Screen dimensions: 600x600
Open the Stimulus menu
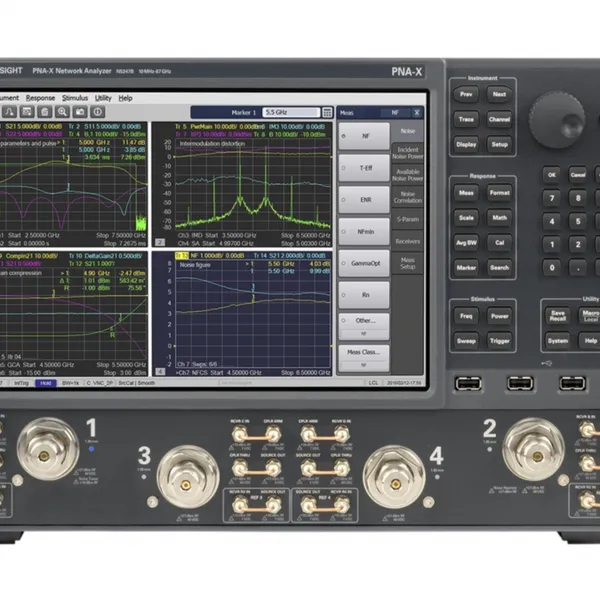point(75,98)
